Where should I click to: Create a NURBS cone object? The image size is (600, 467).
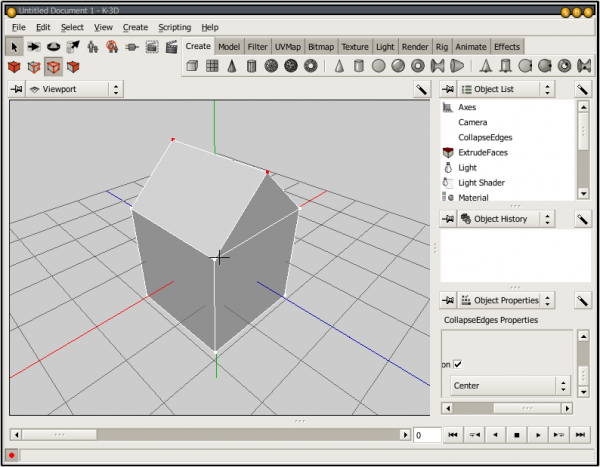pos(486,66)
